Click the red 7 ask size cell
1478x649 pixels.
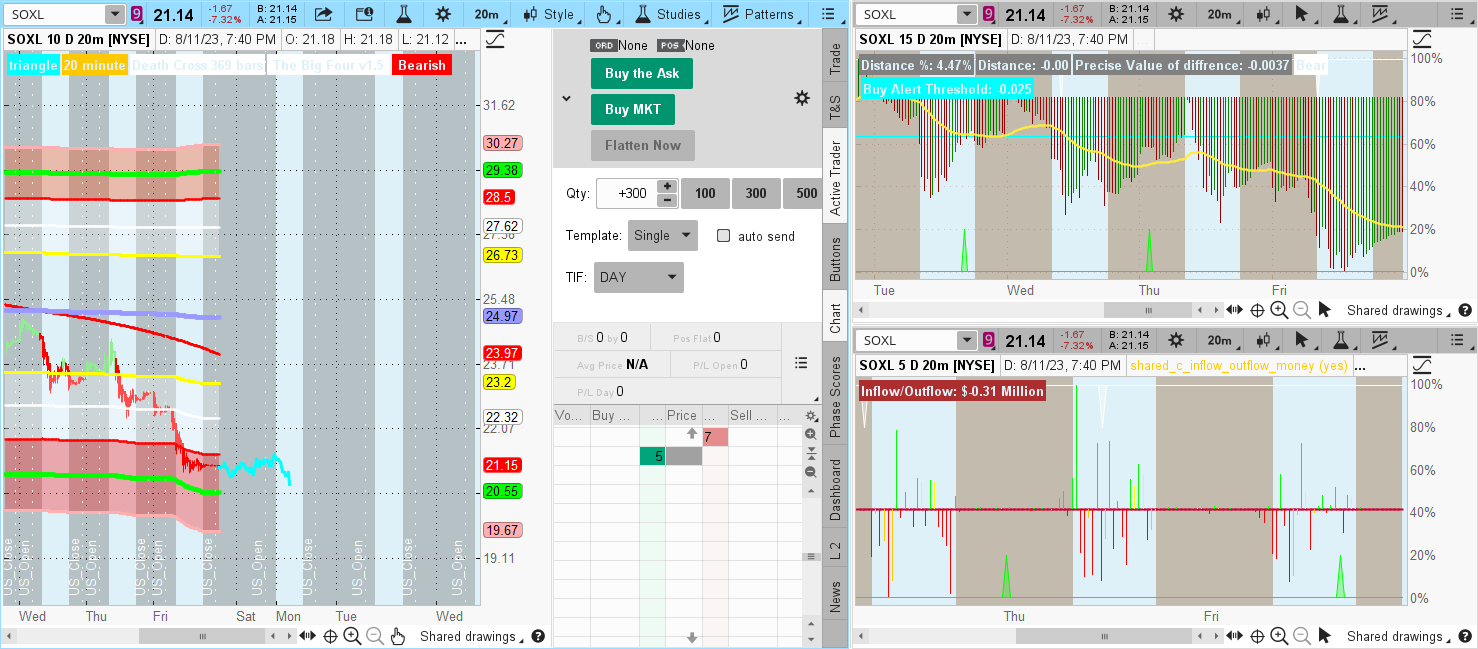pos(715,437)
